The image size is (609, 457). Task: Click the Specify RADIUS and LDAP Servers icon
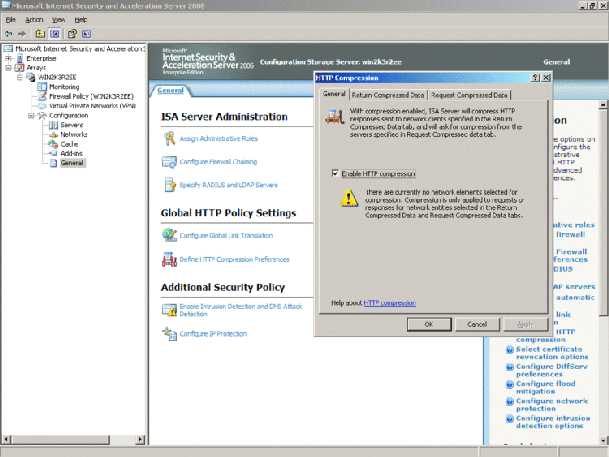tap(170, 185)
